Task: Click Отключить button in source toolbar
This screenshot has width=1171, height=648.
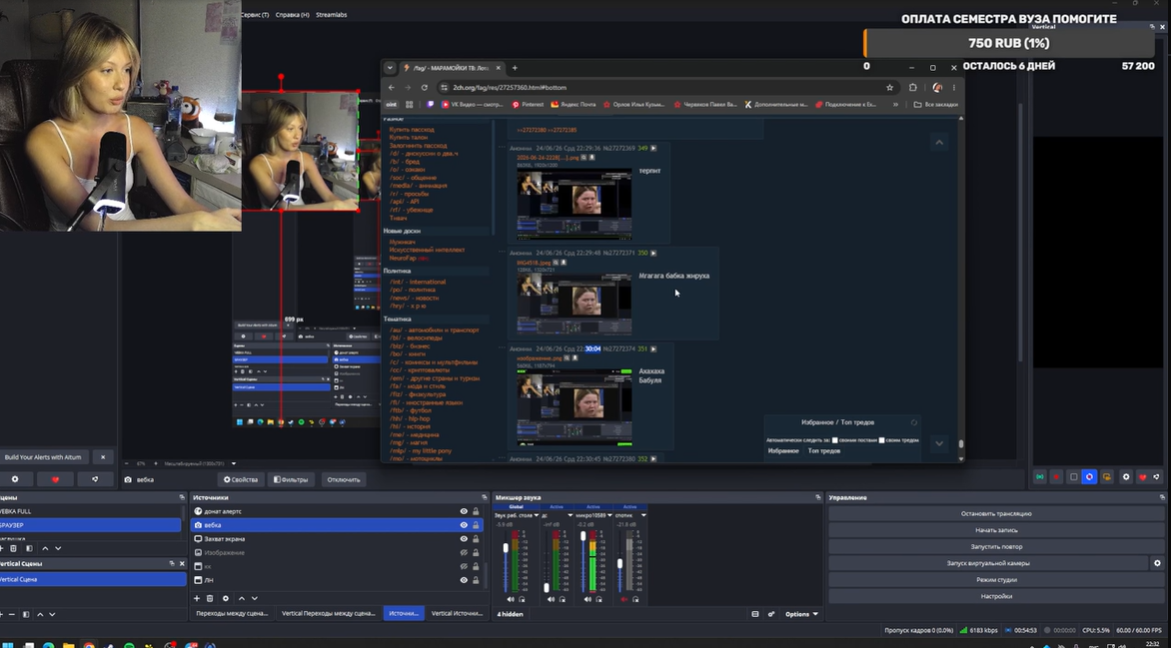Action: pyautogui.click(x=344, y=479)
